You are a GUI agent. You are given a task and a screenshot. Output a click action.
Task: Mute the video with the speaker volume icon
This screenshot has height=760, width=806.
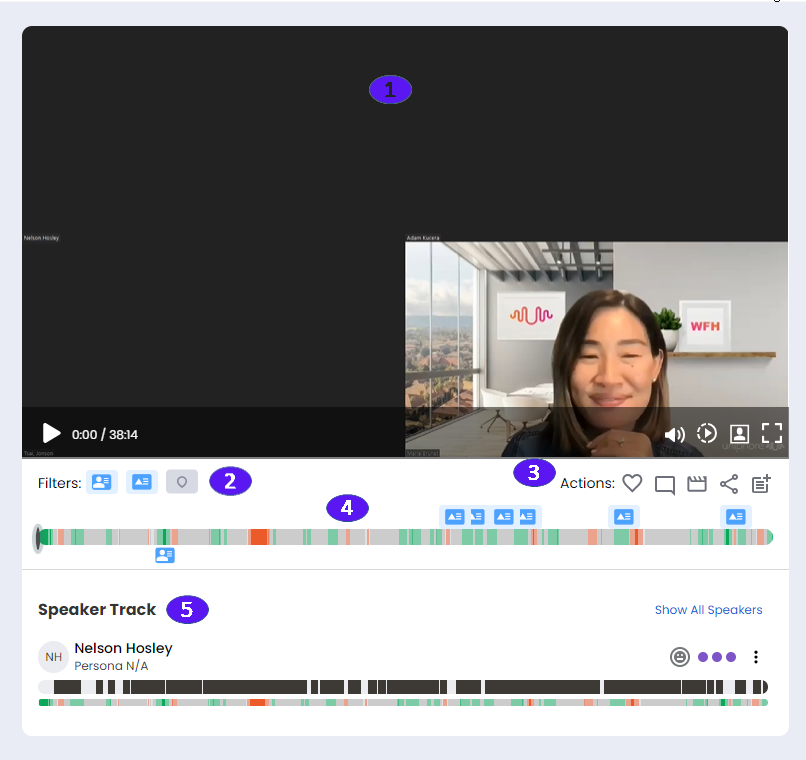point(674,435)
